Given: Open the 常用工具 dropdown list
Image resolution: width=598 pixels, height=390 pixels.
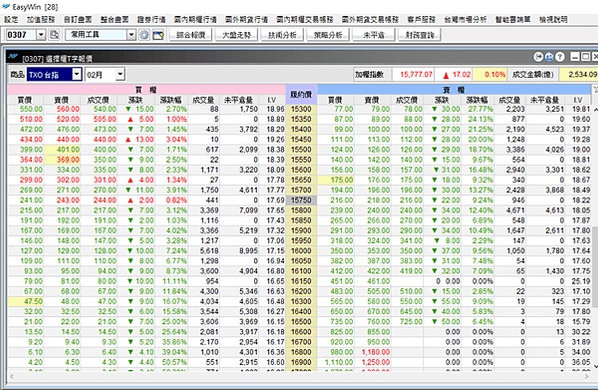Looking at the screenshot, I should click(x=131, y=35).
